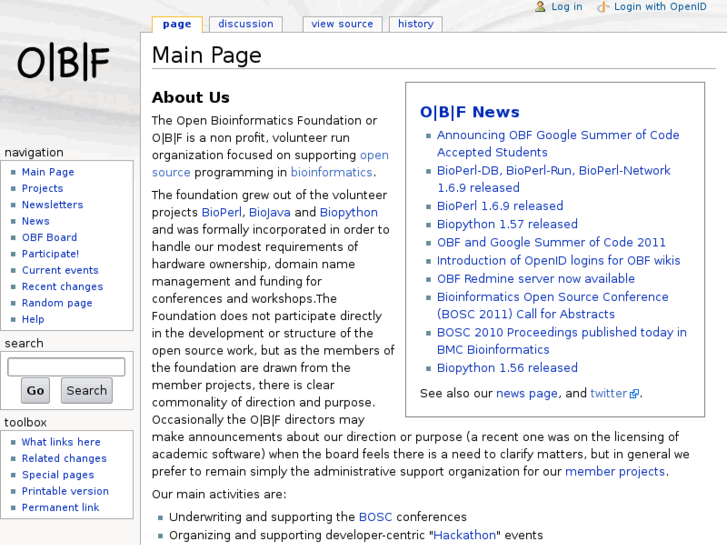Open OBF Redmine server now available

[x=536, y=279]
